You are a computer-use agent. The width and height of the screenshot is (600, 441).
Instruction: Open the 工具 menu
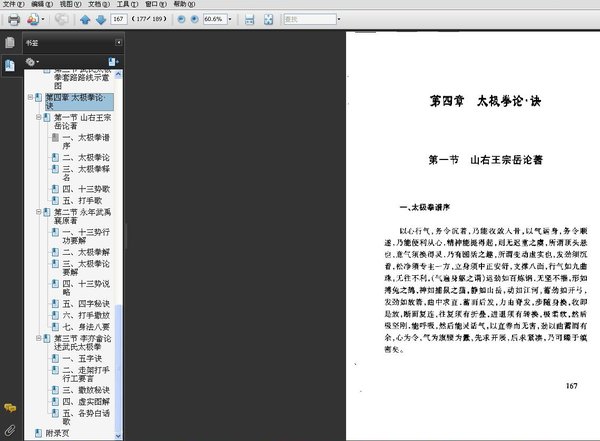[127, 4]
